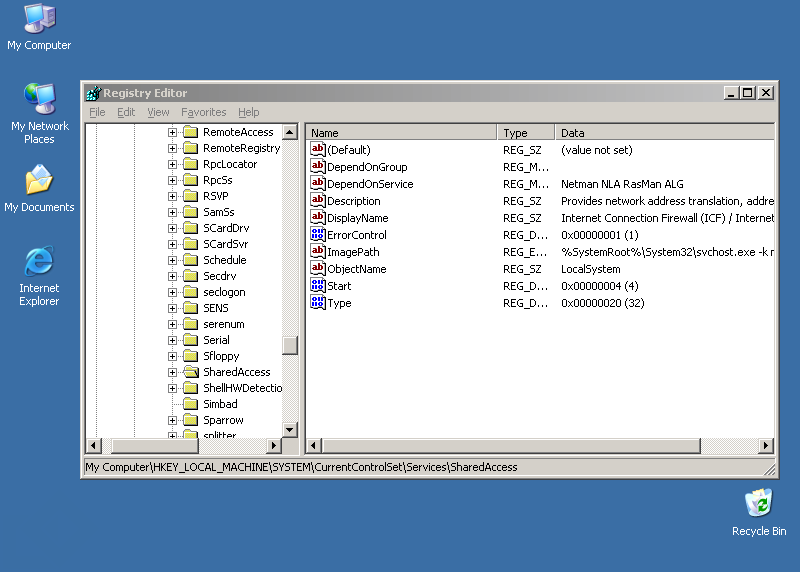800x572 pixels.
Task: Click the 0x00000004 (4) data cell
Action: pyautogui.click(x=599, y=286)
